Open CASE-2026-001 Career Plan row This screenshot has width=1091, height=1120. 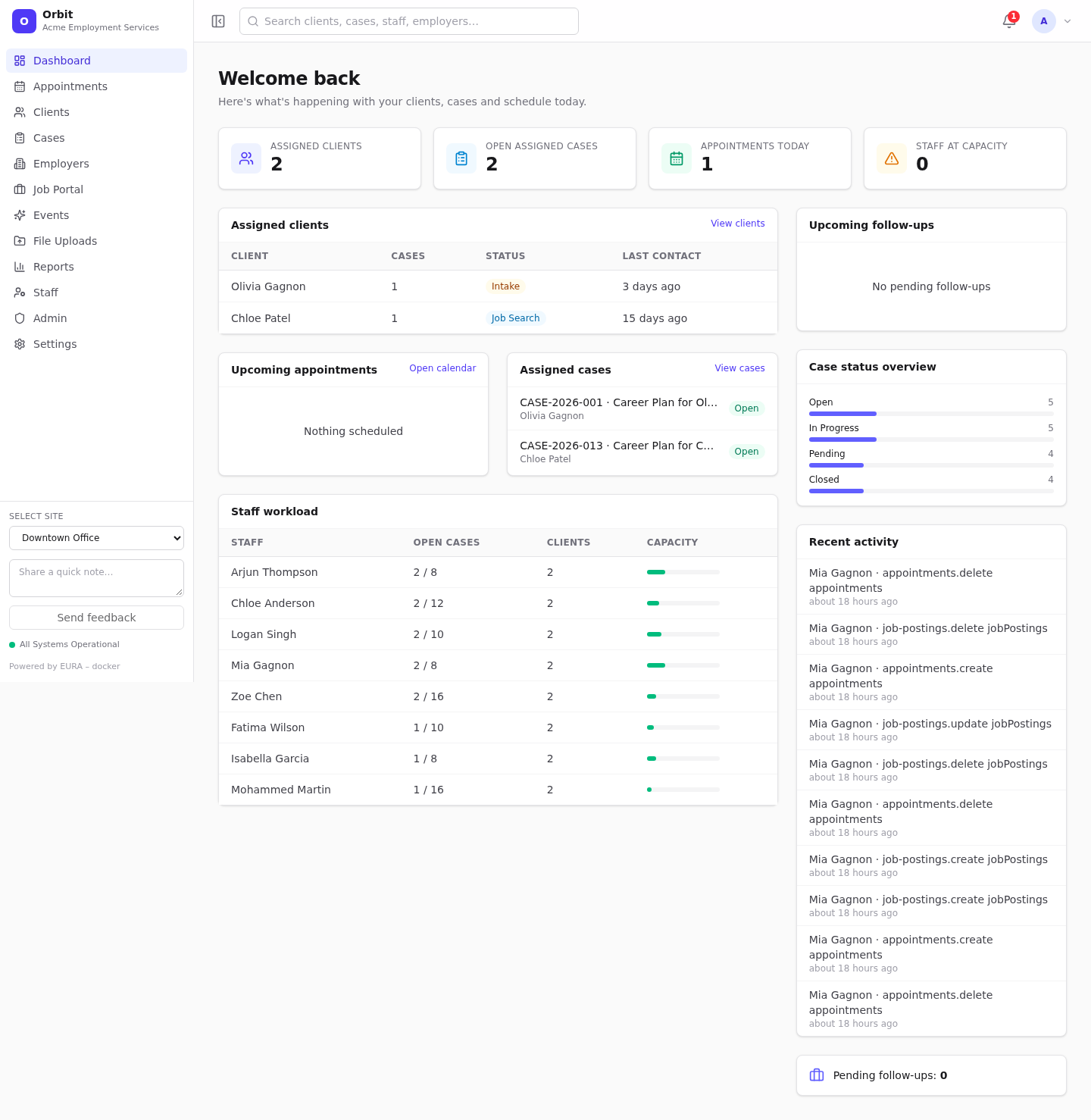click(642, 408)
